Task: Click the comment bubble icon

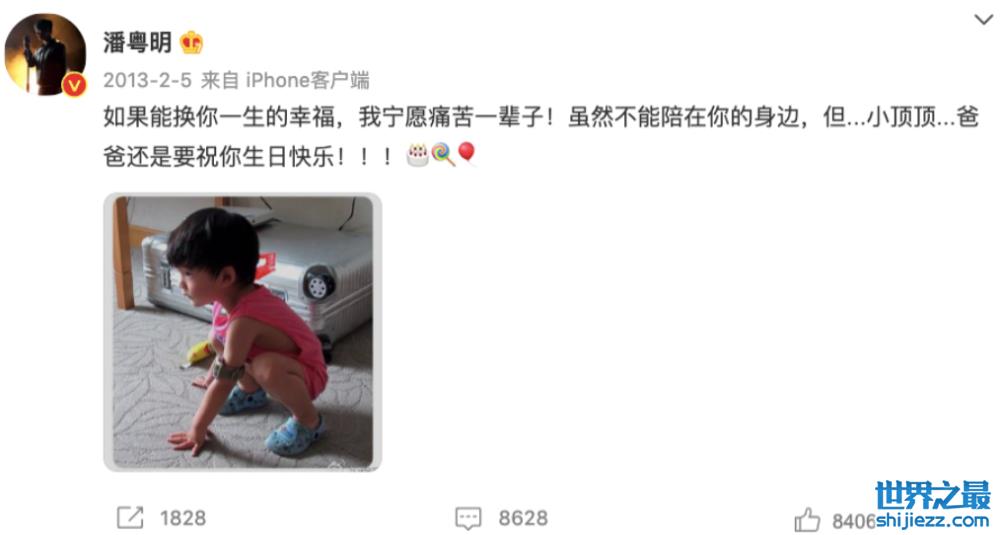Action: coord(467,518)
